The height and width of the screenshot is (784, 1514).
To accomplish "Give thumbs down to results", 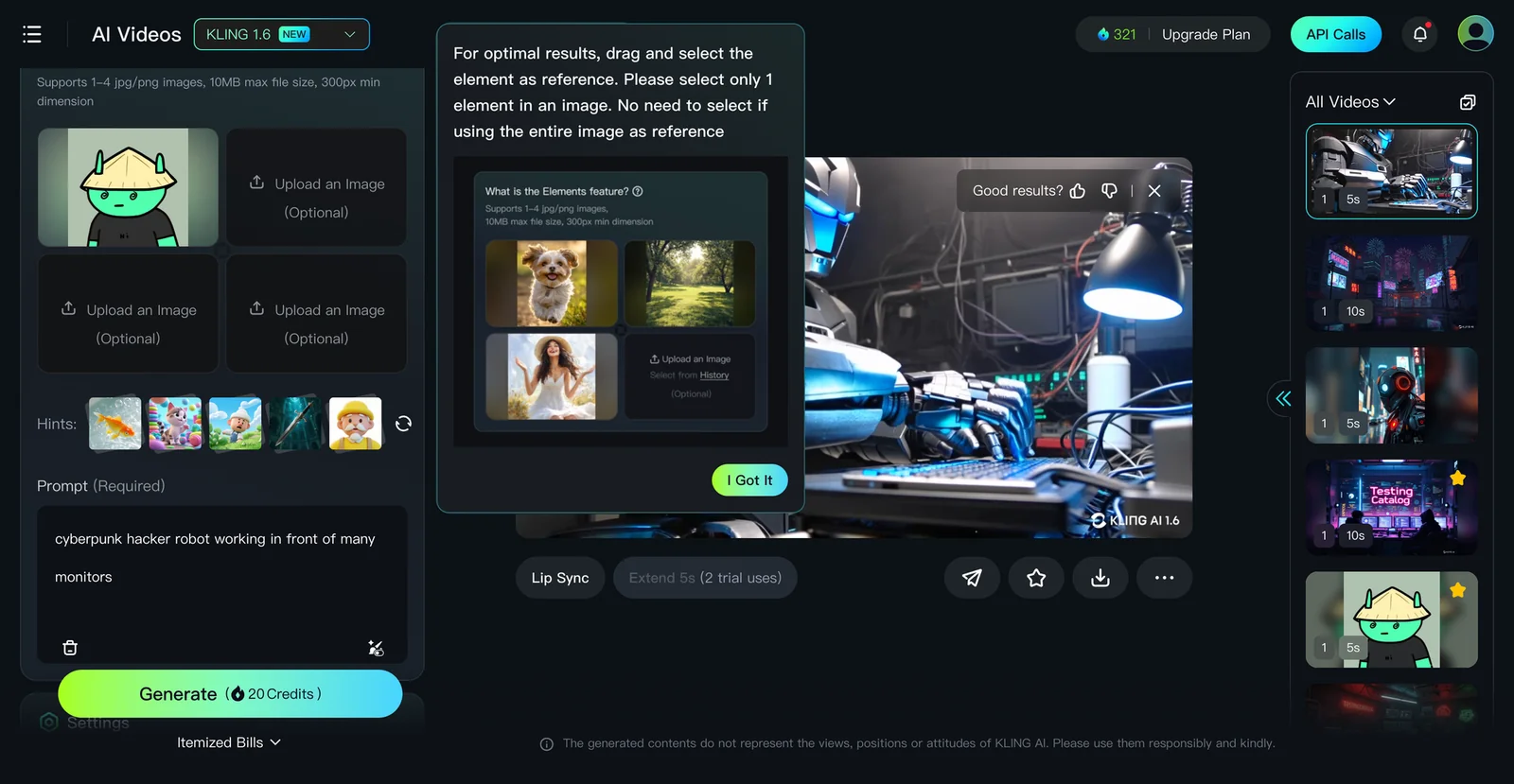I will (1110, 191).
